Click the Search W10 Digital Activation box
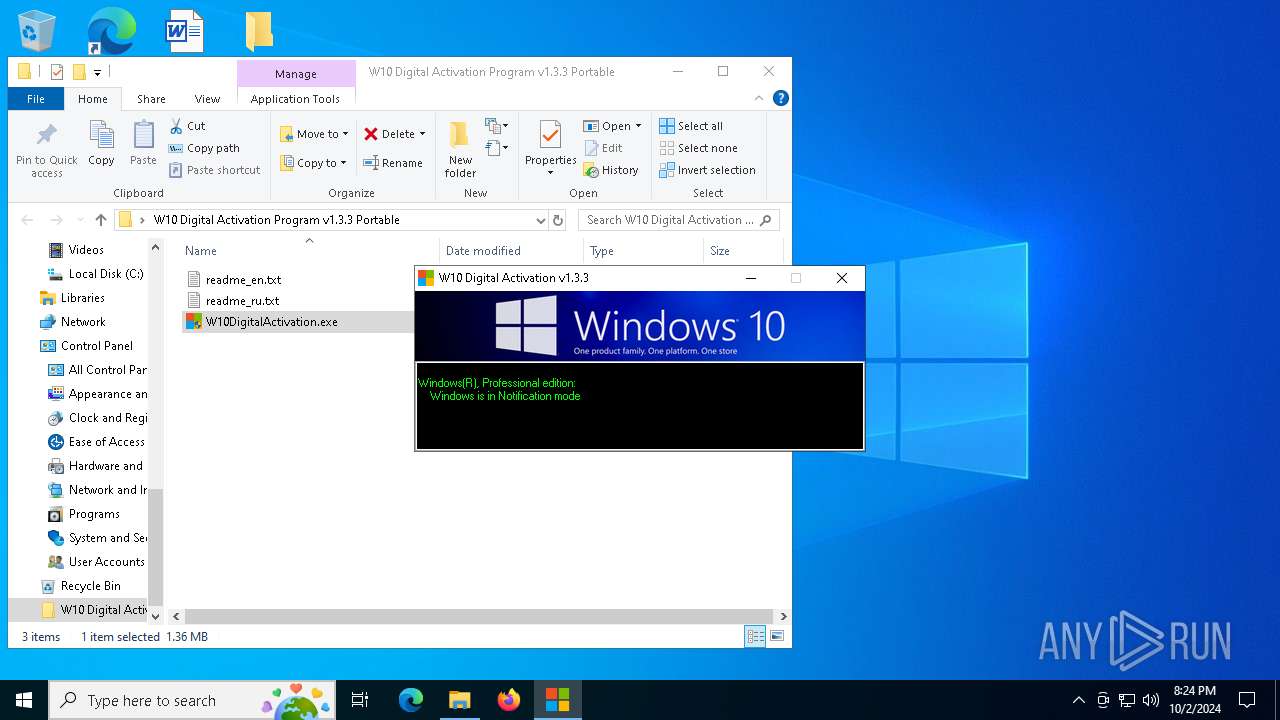 679,220
